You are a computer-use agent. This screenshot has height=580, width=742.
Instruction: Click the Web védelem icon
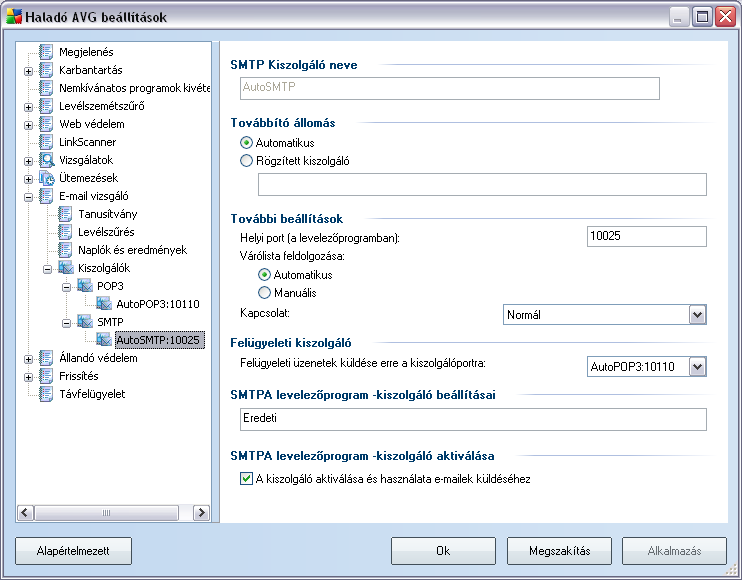tap(46, 124)
